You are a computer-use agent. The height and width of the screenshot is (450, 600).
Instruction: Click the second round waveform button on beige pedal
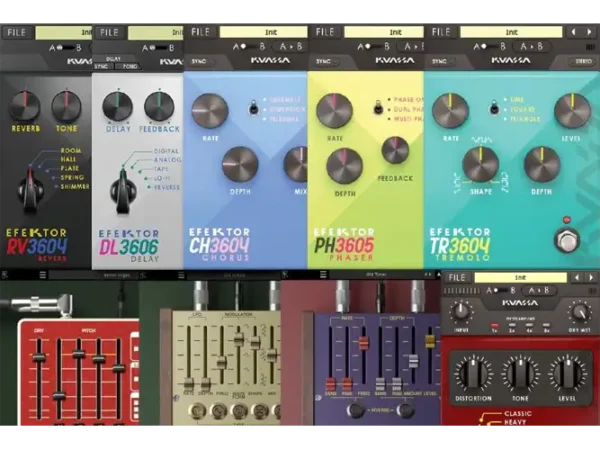[x=219, y=411]
